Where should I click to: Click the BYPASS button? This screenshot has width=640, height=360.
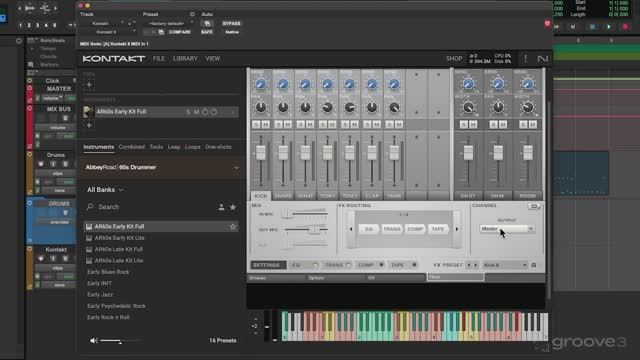click(x=231, y=23)
